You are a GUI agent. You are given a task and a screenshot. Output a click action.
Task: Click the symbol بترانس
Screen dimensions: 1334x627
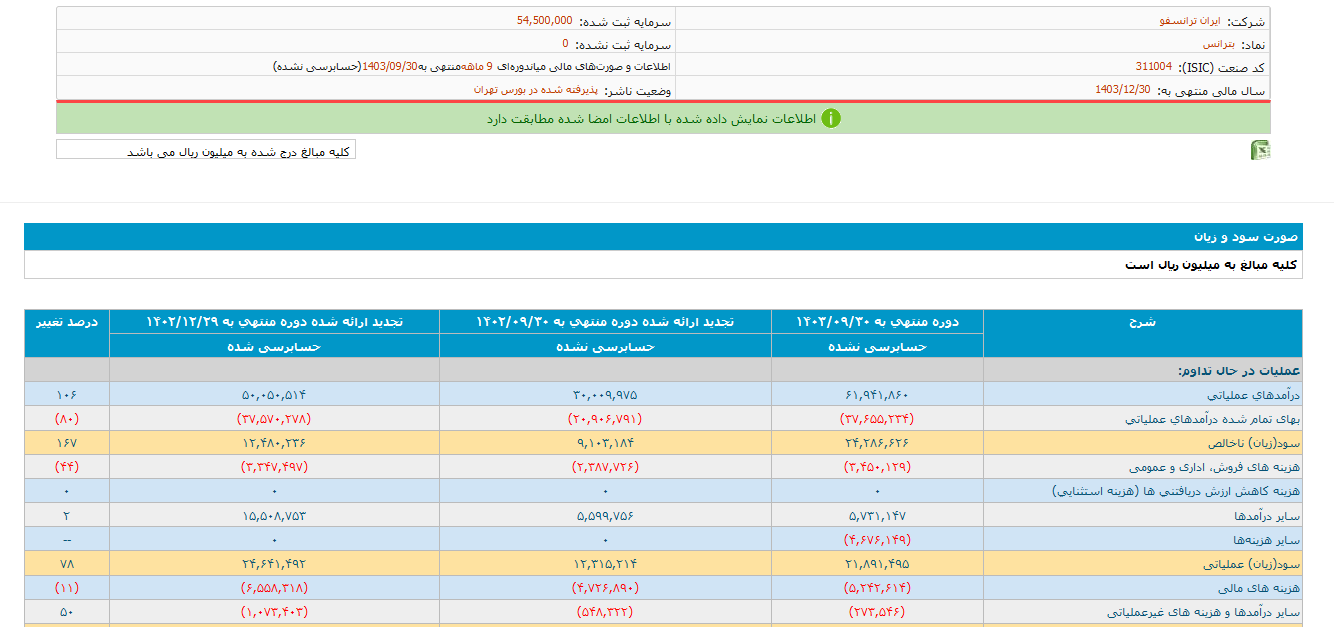pos(1218,44)
